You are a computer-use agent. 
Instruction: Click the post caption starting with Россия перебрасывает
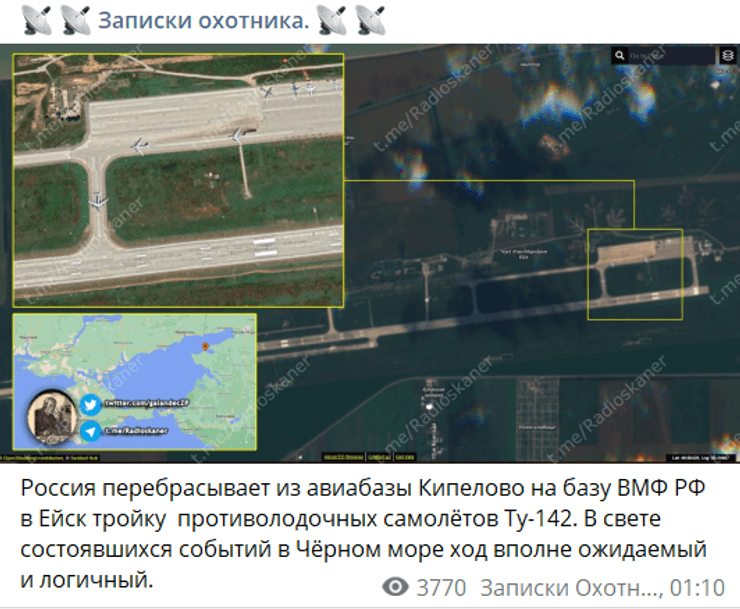click(363, 534)
